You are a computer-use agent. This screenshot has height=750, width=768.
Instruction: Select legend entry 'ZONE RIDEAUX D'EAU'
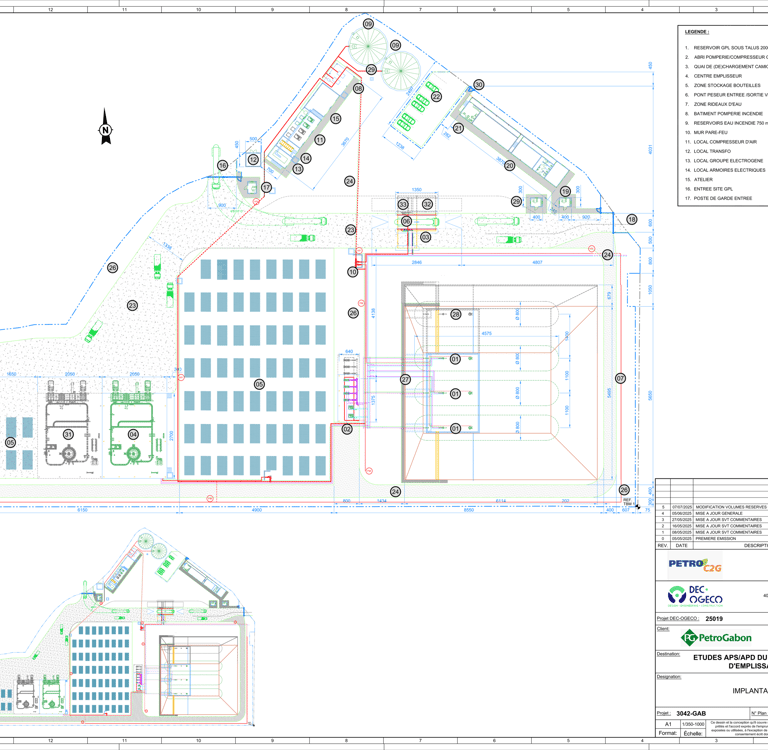(713, 104)
